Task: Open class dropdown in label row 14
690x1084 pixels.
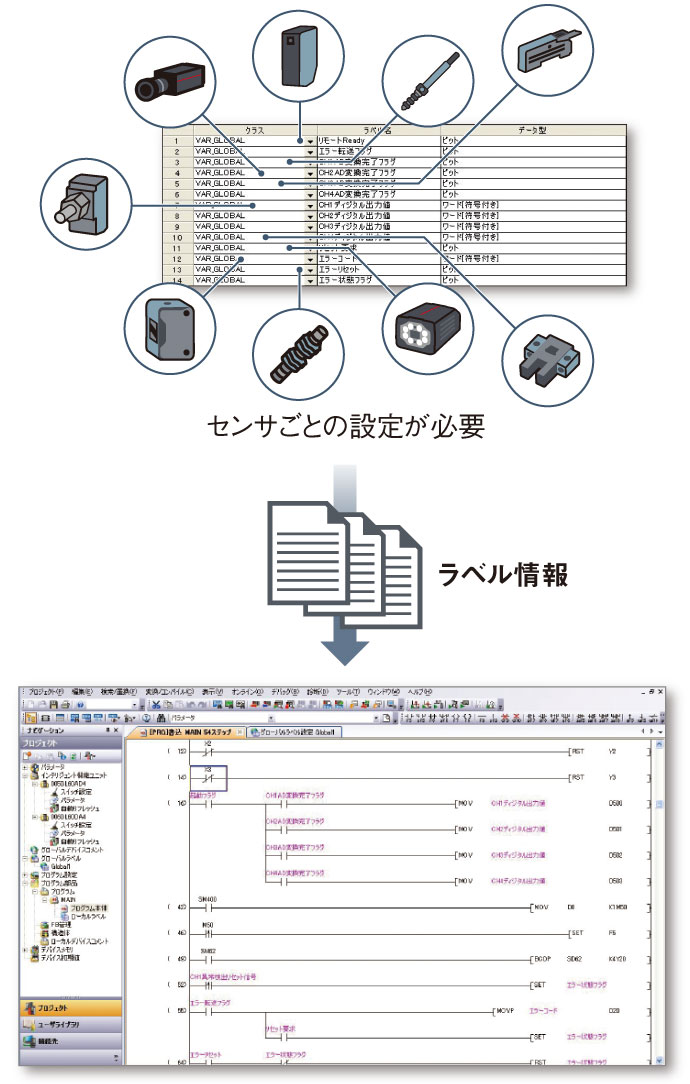Action: tap(310, 281)
